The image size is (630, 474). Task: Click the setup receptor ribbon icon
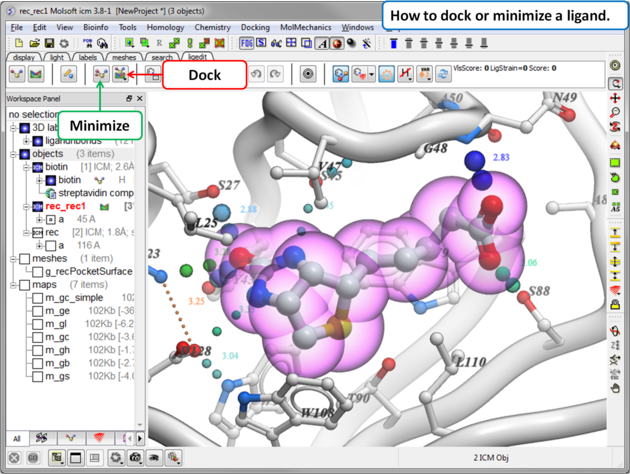coord(36,74)
